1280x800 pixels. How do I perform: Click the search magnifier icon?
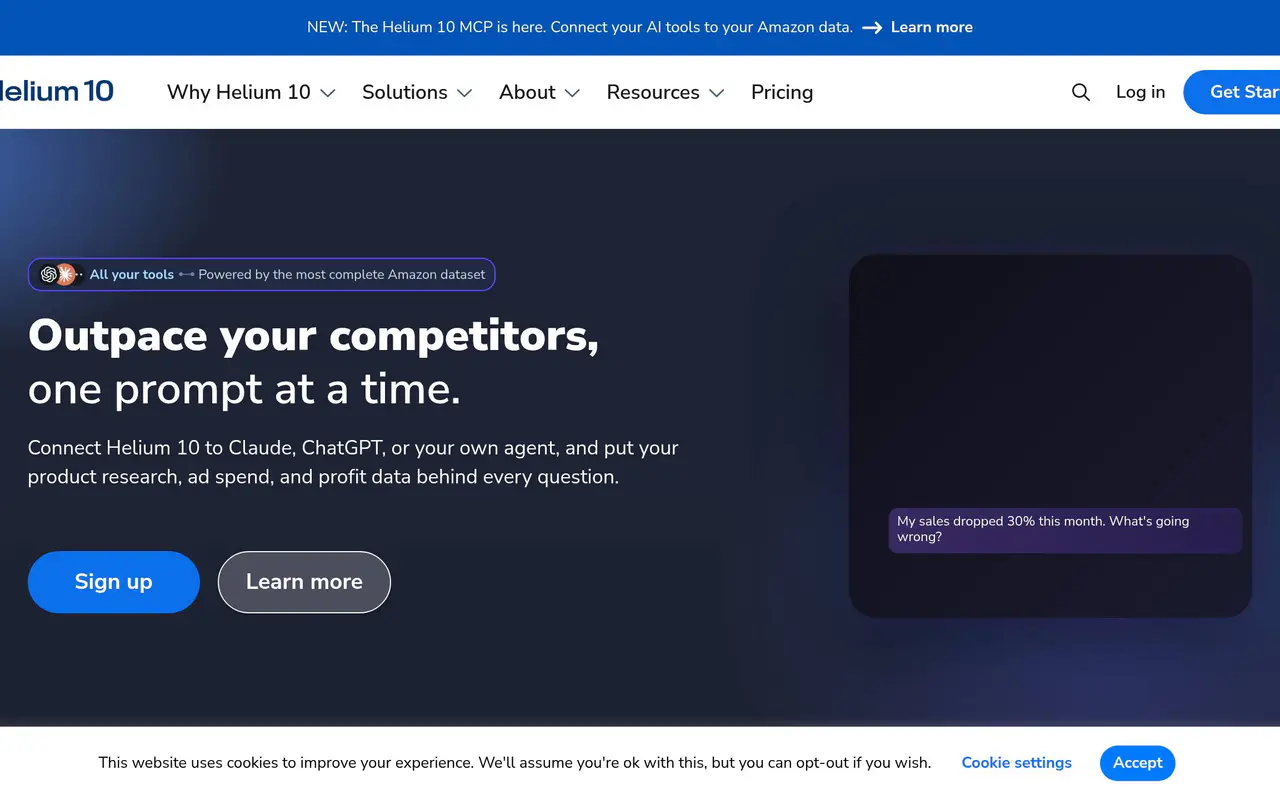[x=1081, y=92]
